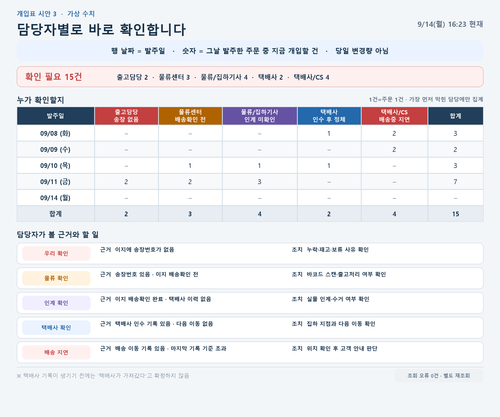The image size is (500, 417).
Task: Click the '확인 필요 15건' alert heading
Action: point(53,77)
